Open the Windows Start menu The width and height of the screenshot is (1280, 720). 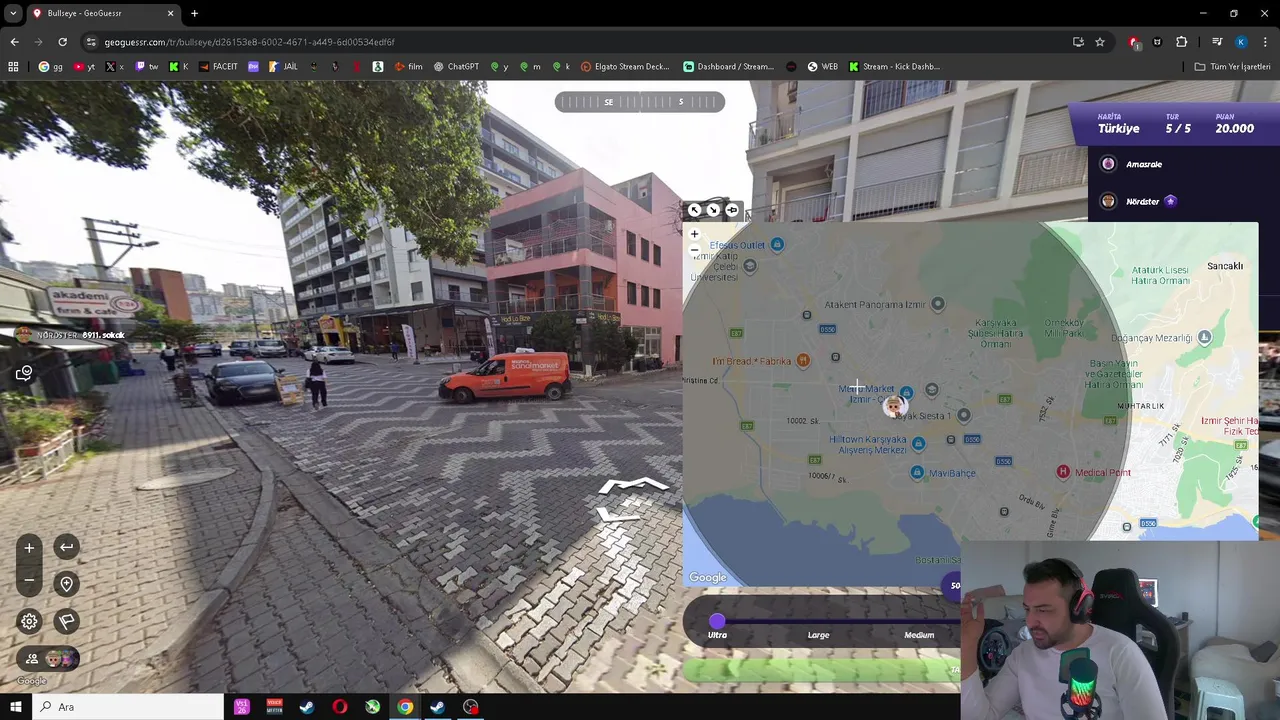coord(15,707)
